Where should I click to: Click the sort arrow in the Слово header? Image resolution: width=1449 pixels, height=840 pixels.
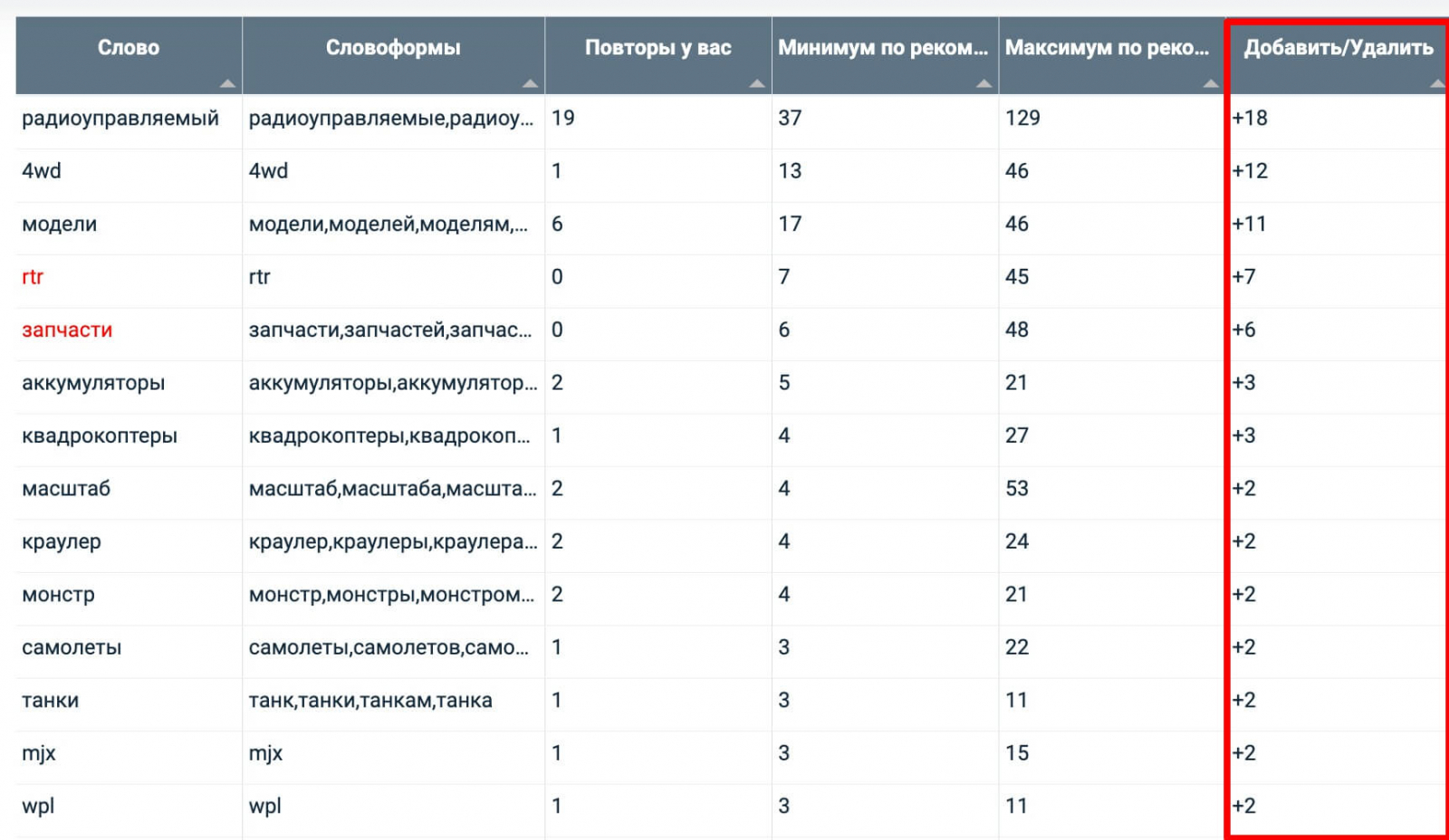pyautogui.click(x=227, y=83)
